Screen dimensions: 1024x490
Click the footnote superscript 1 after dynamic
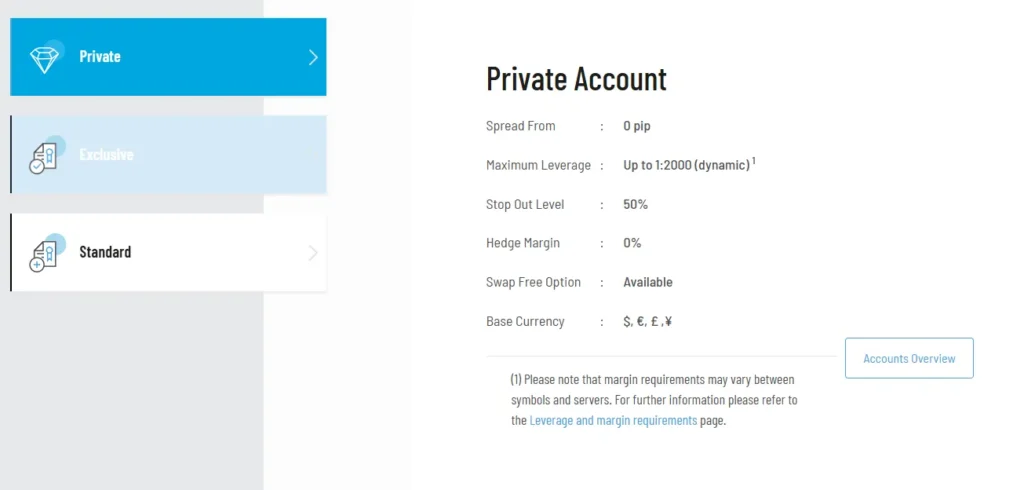[754, 161]
